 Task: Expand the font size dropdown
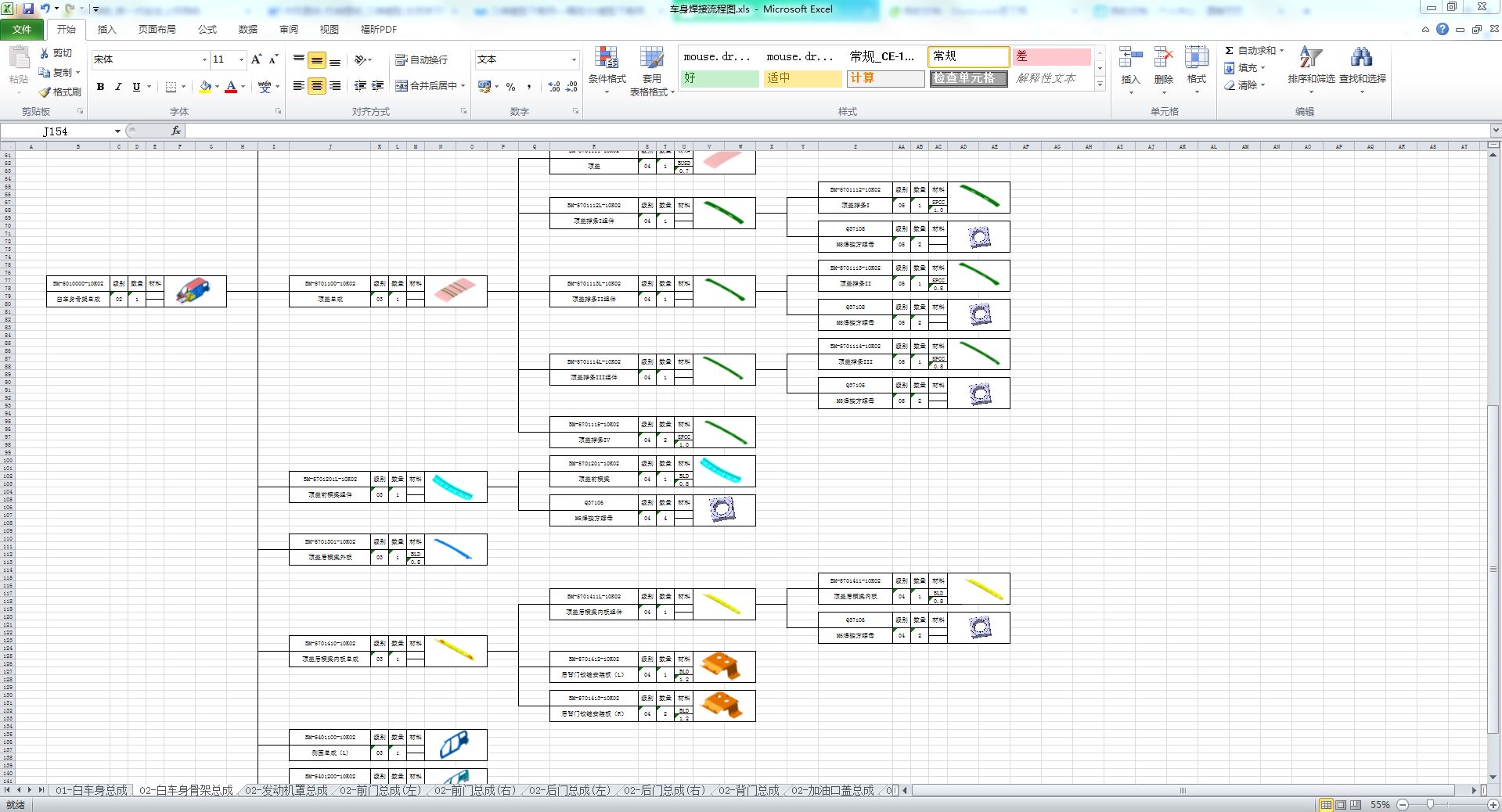tap(241, 59)
